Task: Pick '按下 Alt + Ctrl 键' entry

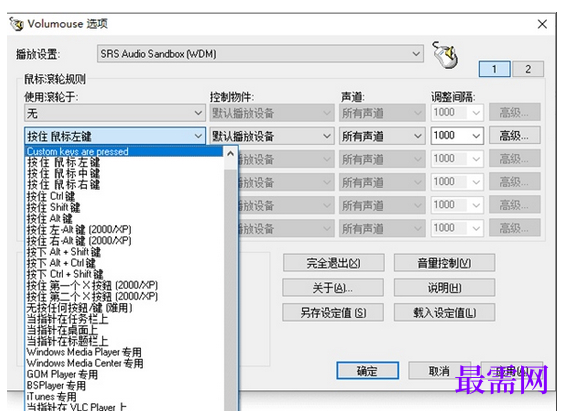Action: [x=124, y=263]
